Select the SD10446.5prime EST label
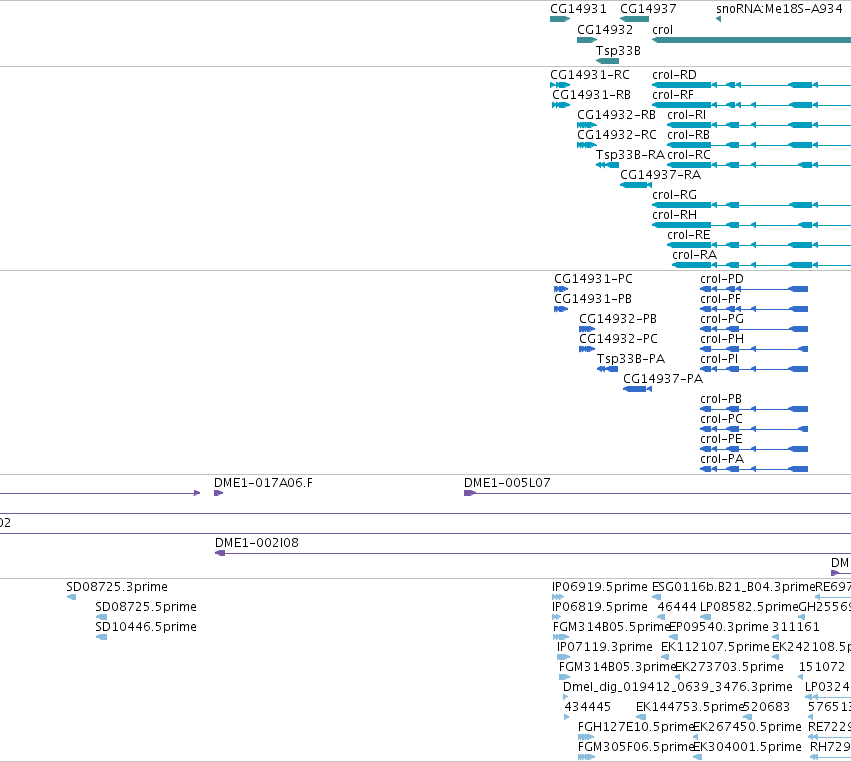The width and height of the screenshot is (851, 762). tap(146, 627)
